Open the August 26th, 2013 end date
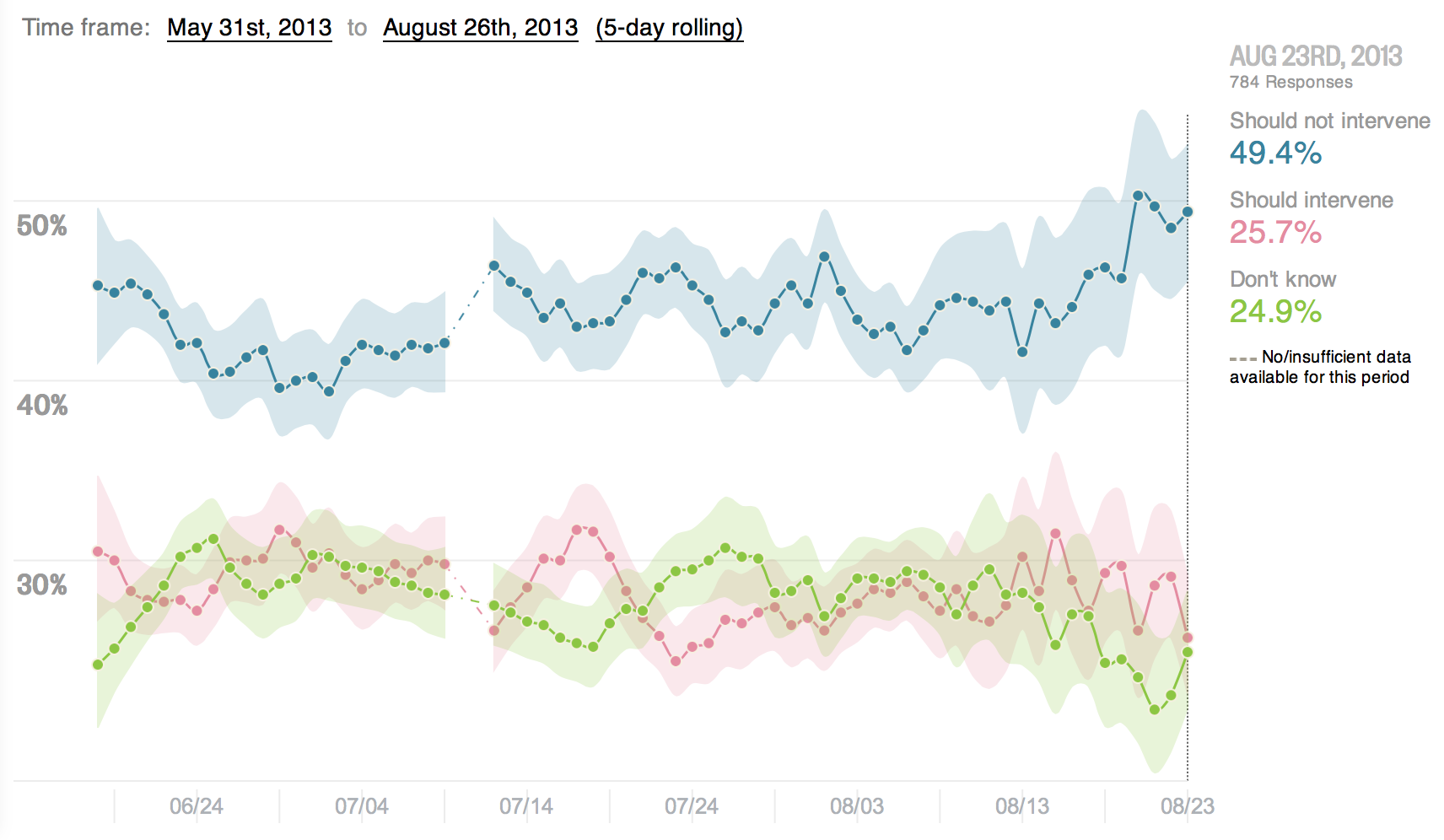1444x840 pixels. click(x=480, y=28)
